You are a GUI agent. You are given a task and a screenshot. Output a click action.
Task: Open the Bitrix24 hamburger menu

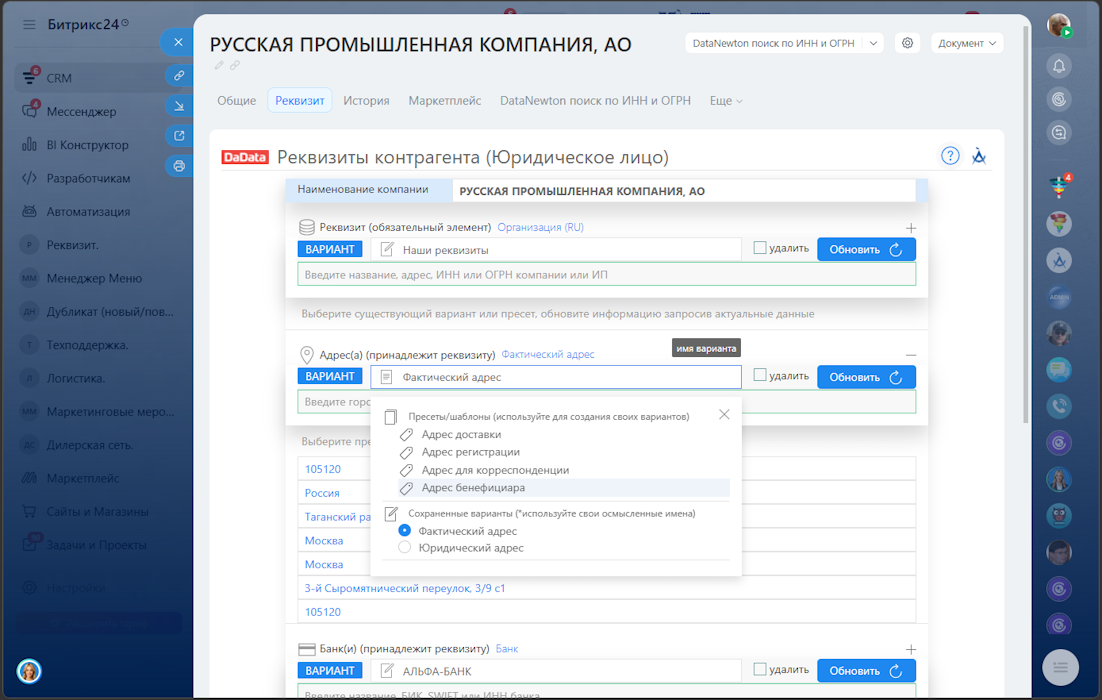28,24
